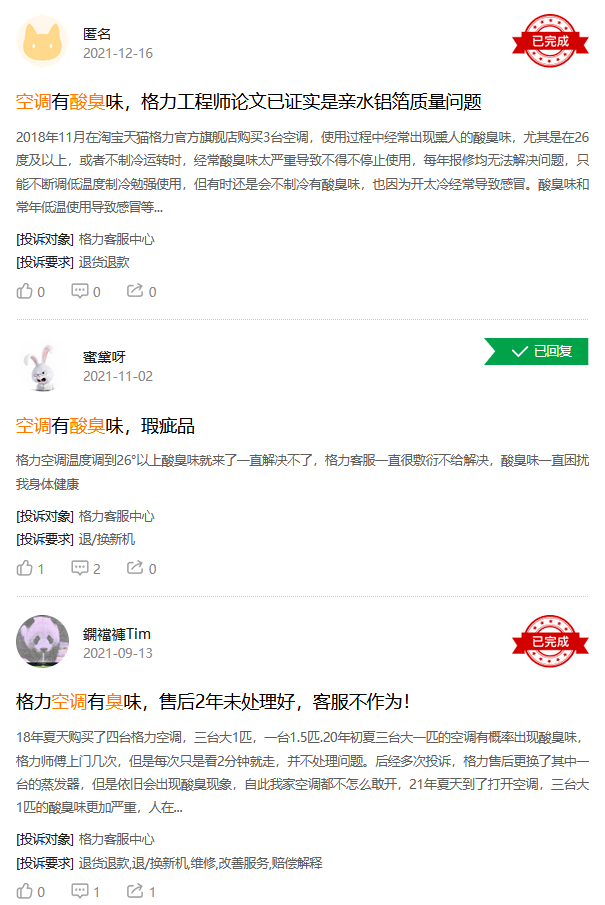Open the panda avatar of Tim
Screen dimensions: 605x905
coord(42,642)
